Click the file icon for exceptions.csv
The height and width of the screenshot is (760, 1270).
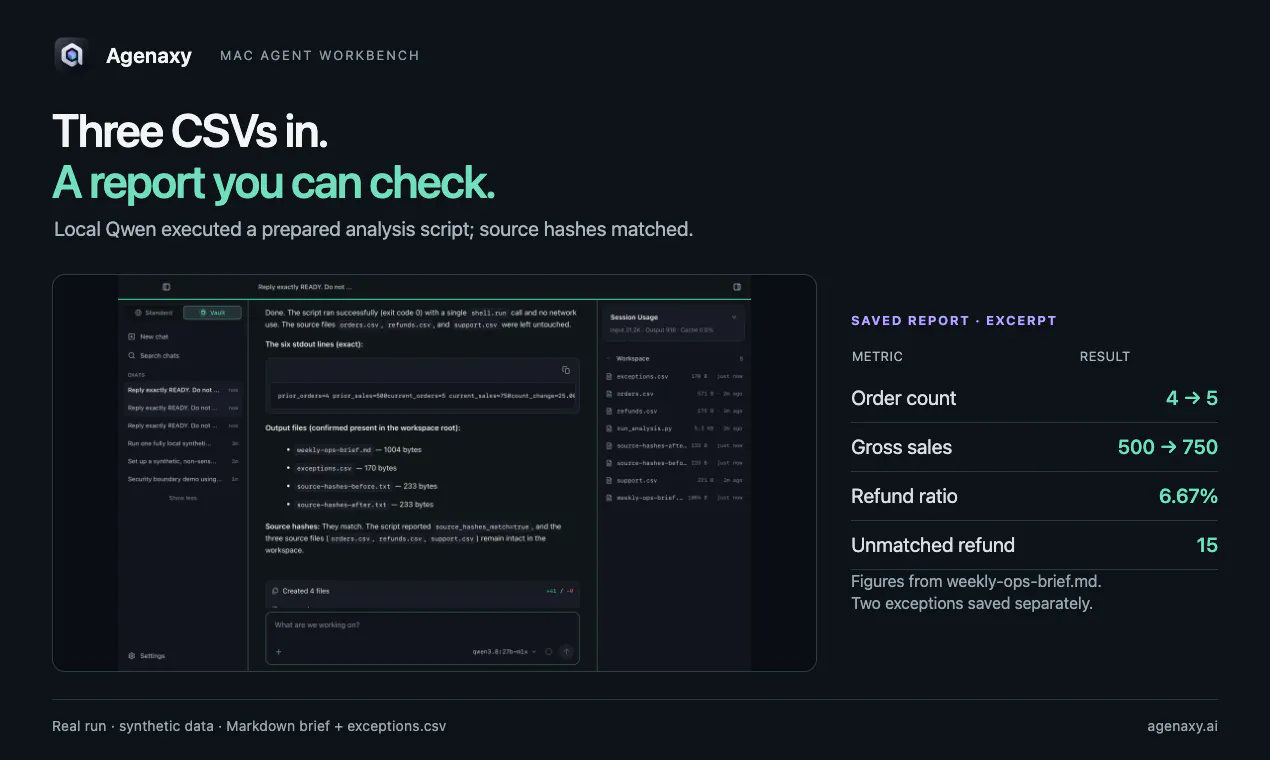[x=609, y=377]
